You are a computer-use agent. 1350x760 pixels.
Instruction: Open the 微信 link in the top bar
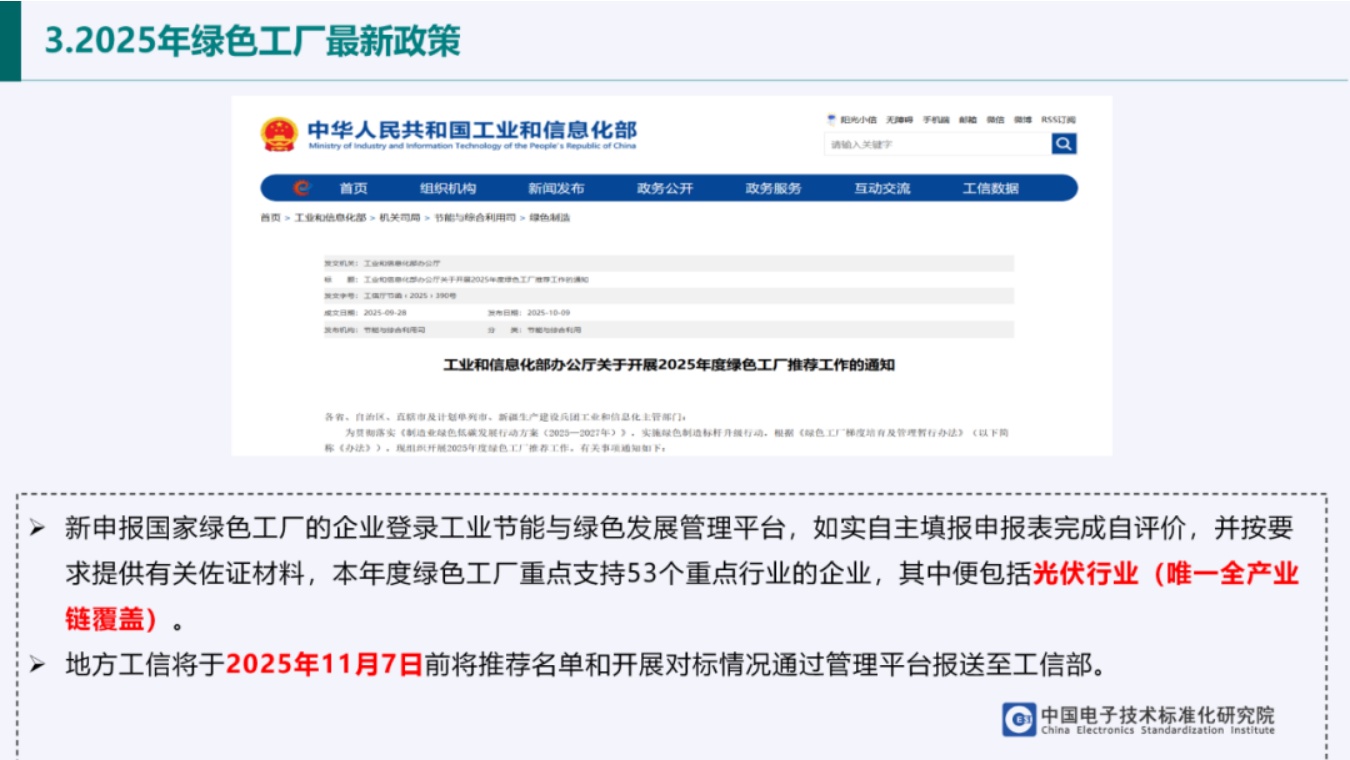coord(995,120)
